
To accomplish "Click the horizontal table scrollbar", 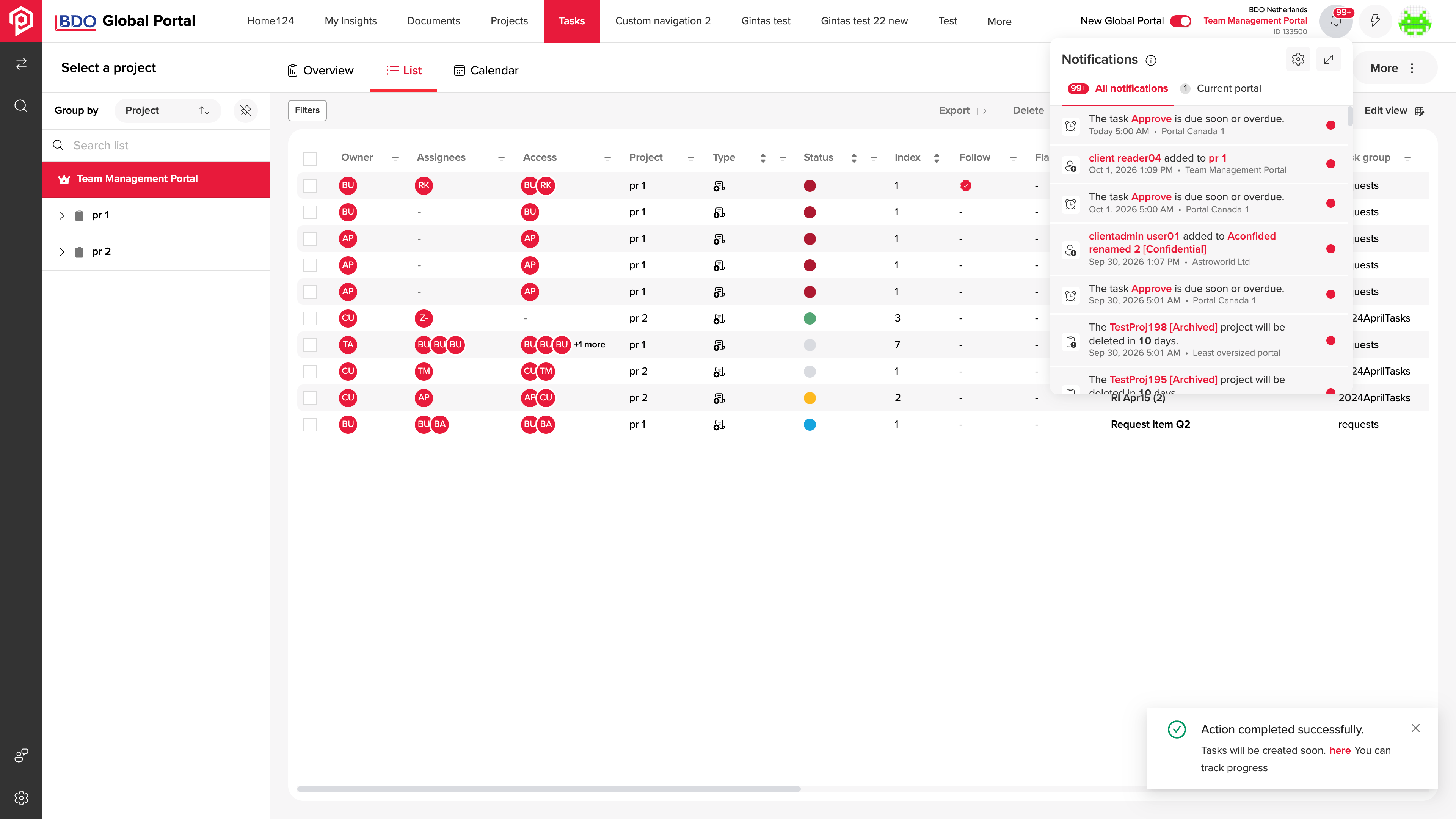I will 548,789.
